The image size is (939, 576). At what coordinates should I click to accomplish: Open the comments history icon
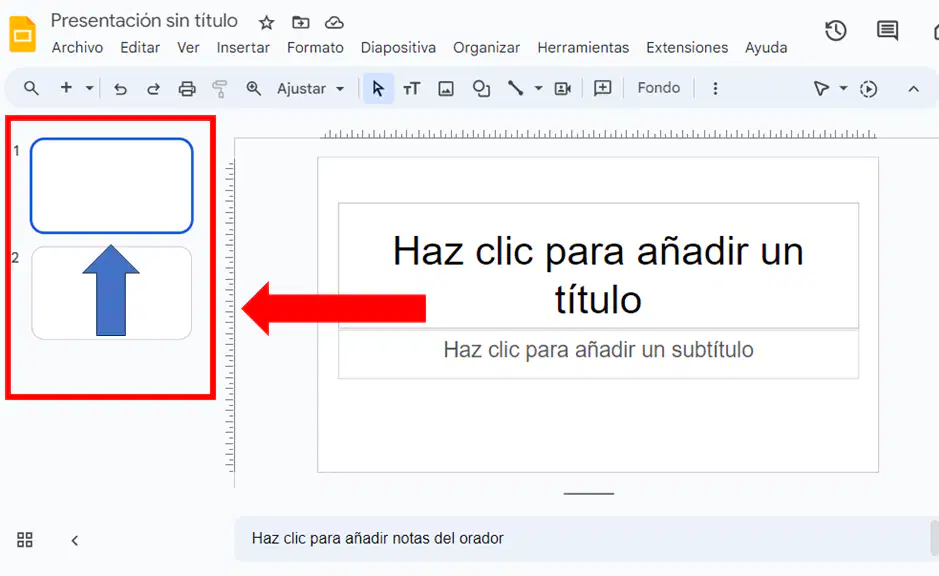(887, 31)
